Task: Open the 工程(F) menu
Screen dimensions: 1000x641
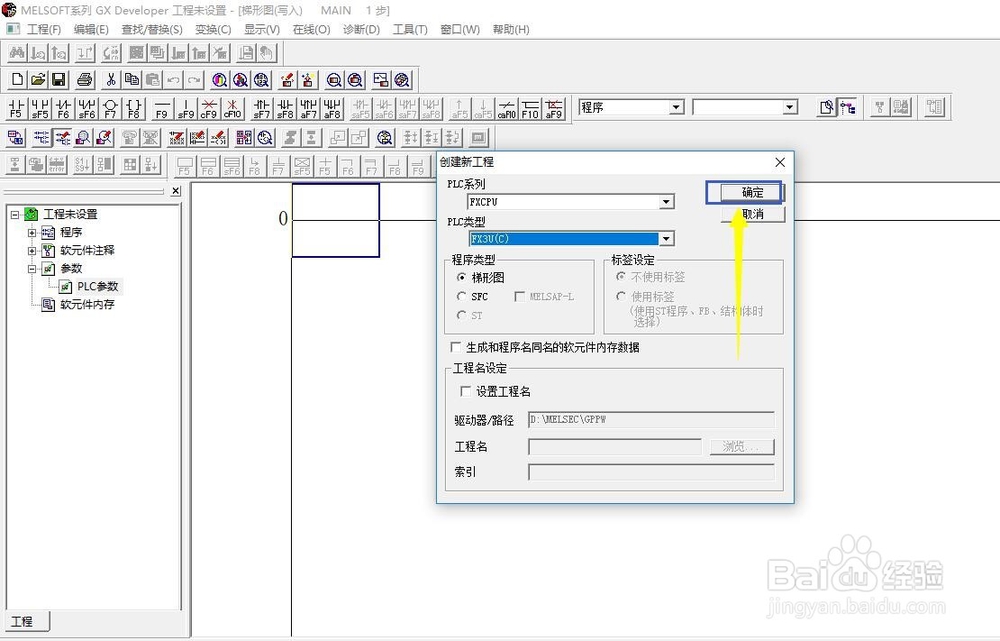Action: coord(43,29)
